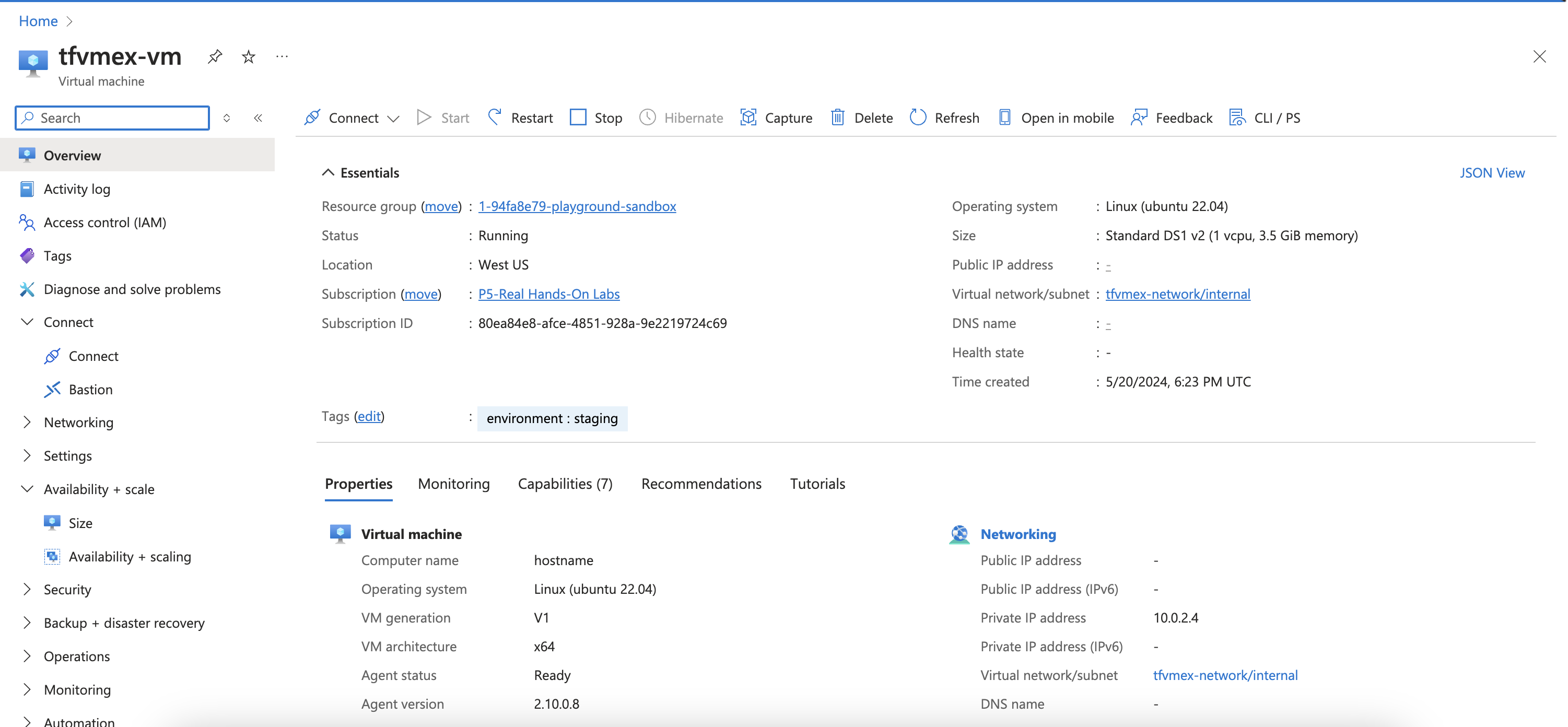The width and height of the screenshot is (1568, 727).
Task: Expand the Security sidebar group
Action: click(27, 589)
